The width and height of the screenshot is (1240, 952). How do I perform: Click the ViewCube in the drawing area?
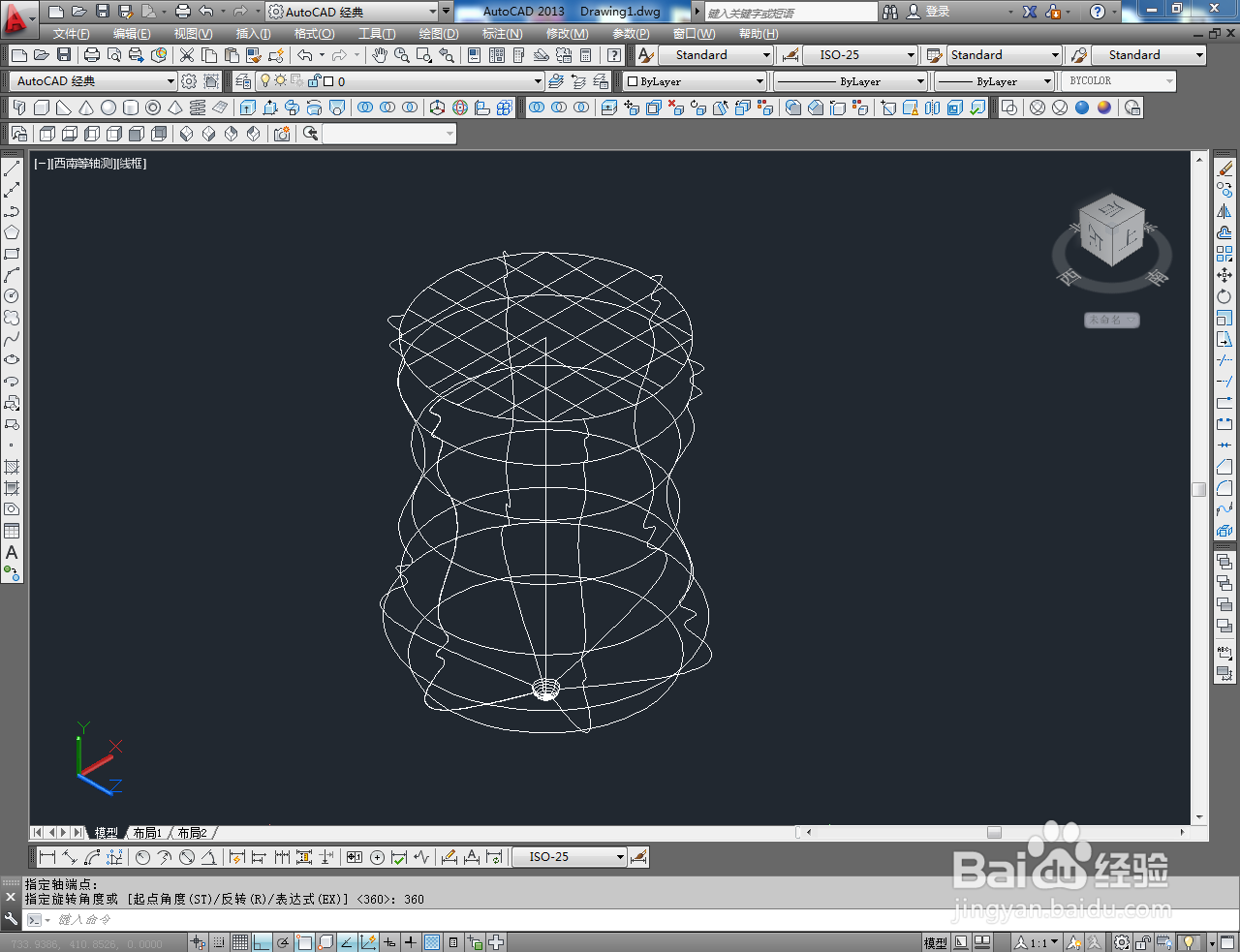[x=1112, y=230]
